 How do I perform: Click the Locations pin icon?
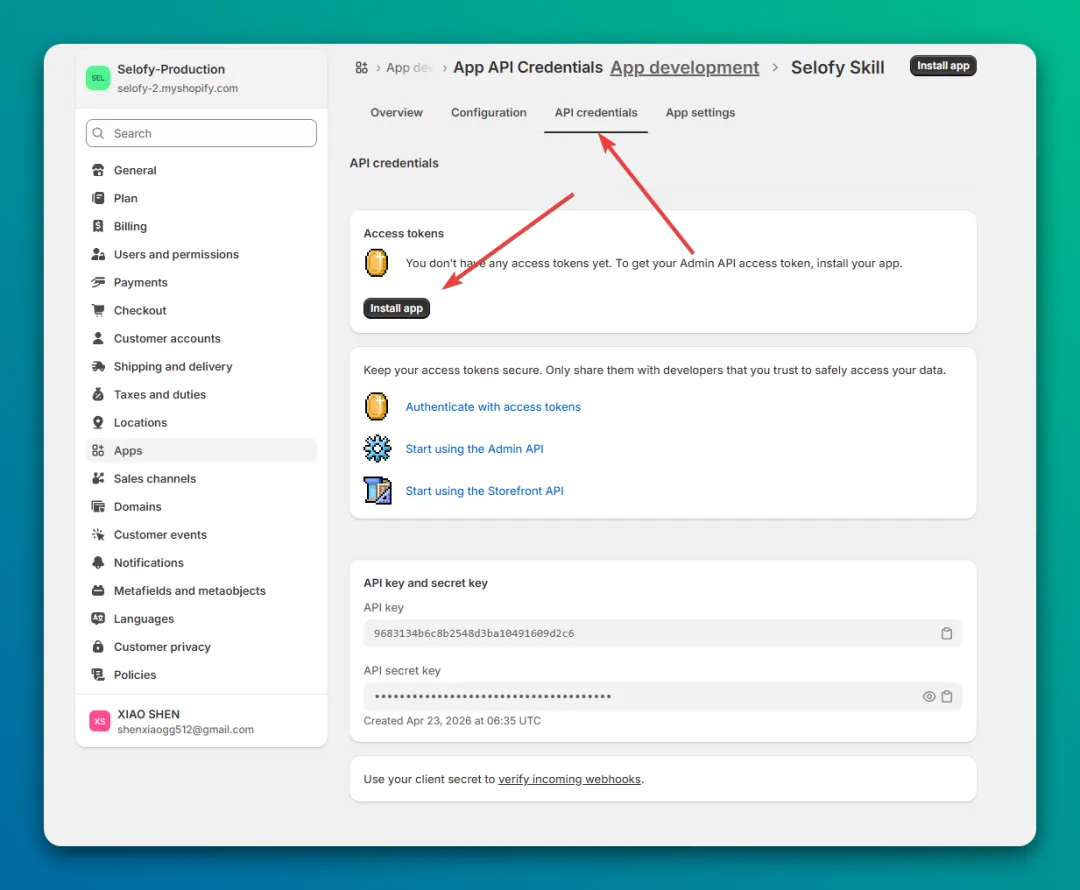(98, 422)
